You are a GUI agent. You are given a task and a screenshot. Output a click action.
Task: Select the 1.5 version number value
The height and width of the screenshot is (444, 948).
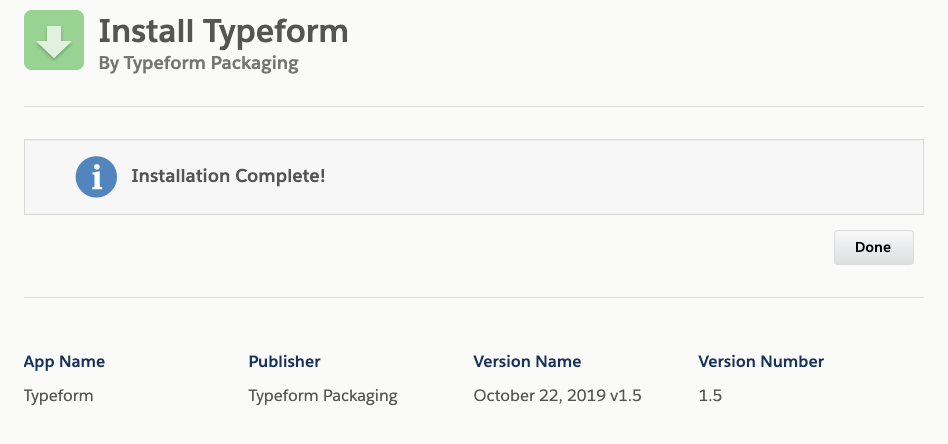710,396
